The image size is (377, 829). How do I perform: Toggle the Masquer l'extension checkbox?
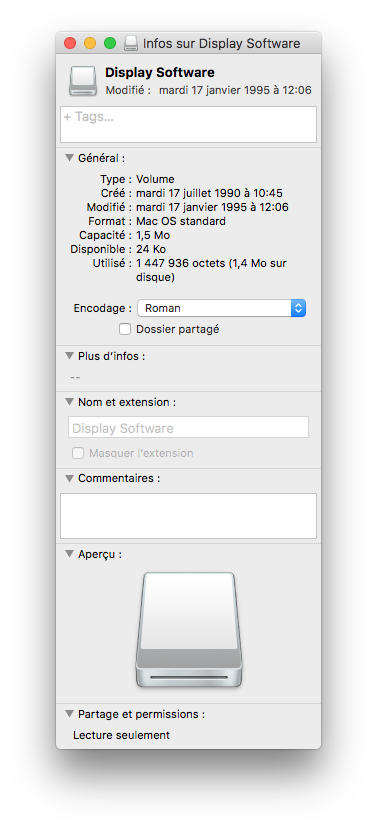[78, 453]
